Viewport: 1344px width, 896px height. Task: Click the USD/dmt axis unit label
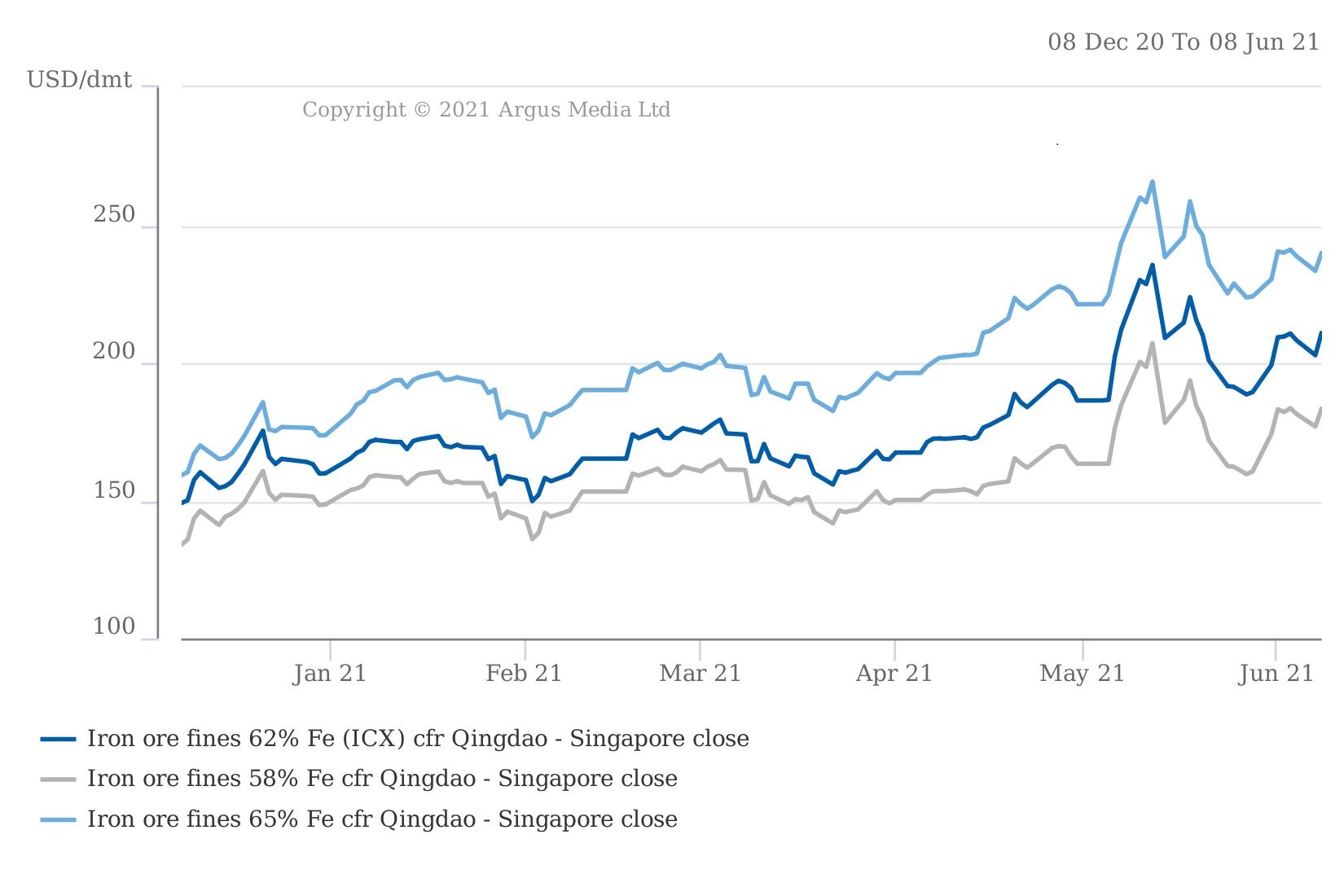coord(79,80)
